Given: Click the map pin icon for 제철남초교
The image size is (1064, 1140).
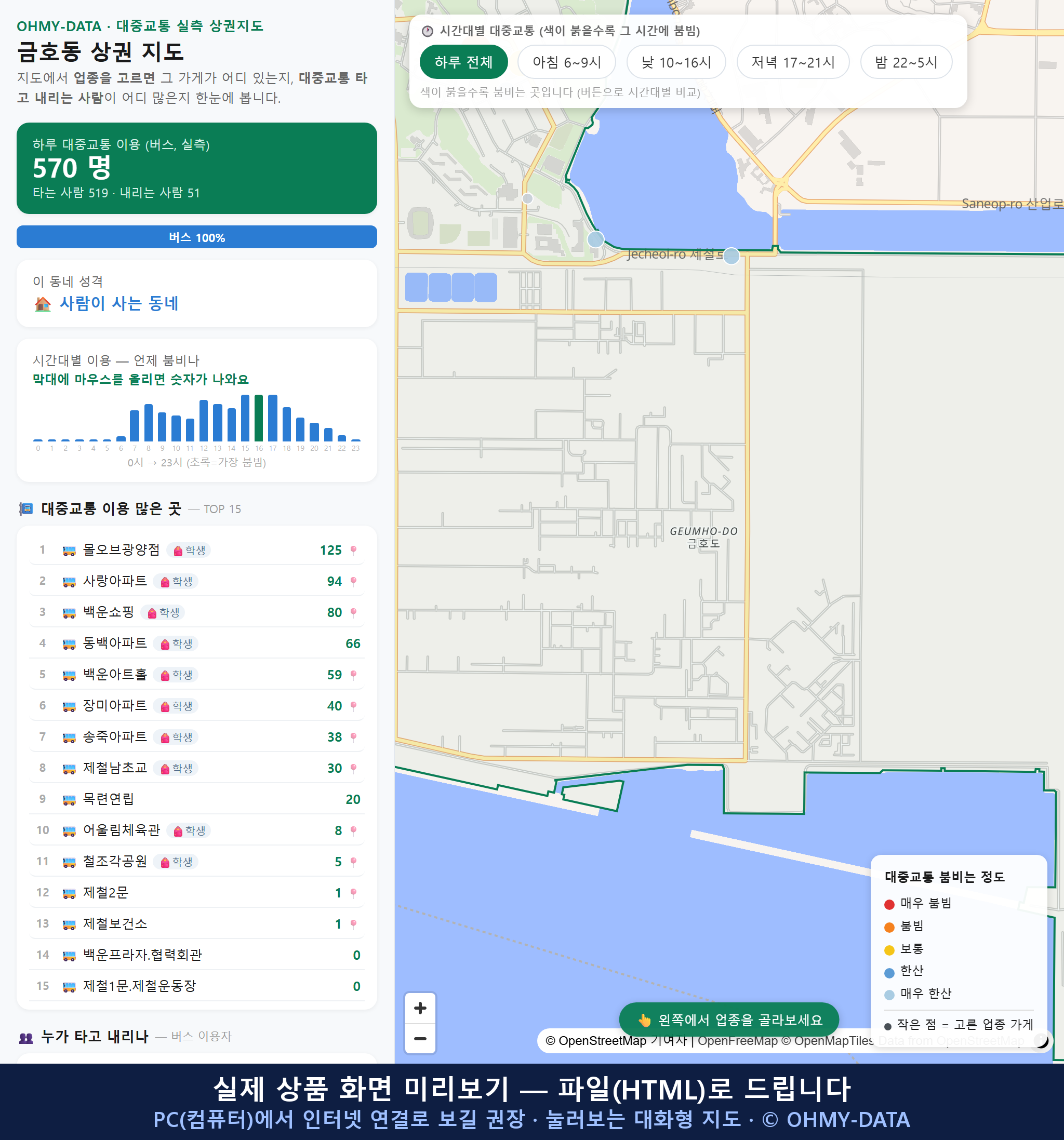Looking at the screenshot, I should [x=353, y=769].
